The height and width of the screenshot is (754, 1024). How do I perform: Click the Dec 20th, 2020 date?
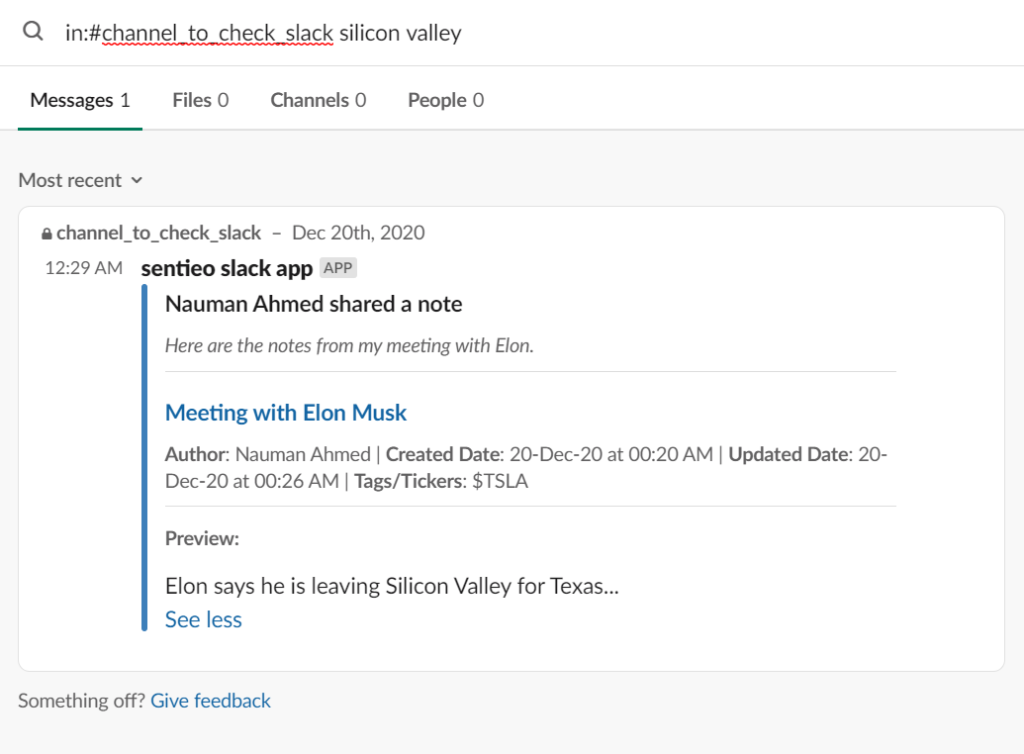[358, 232]
